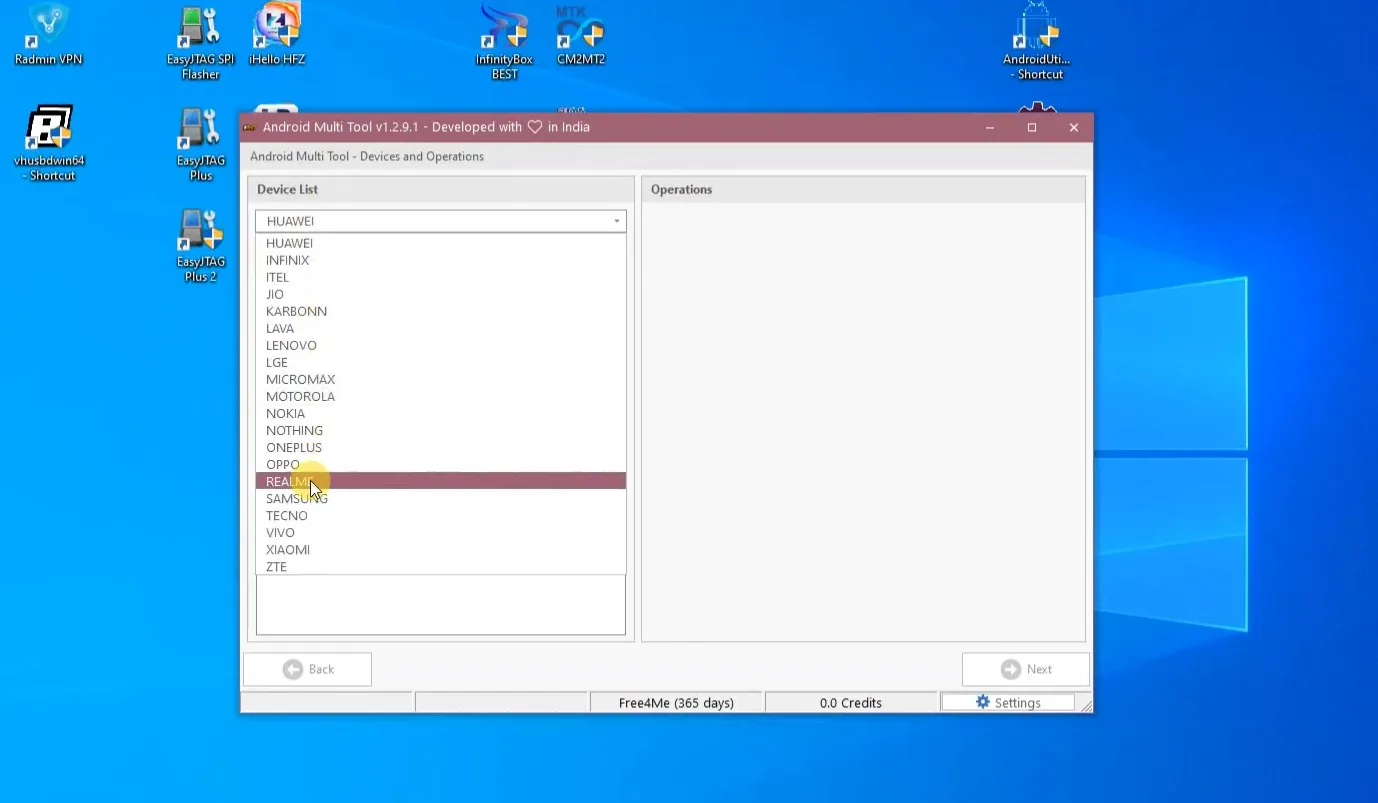Select KARBONN in the brand list
1378x803 pixels.
(x=441, y=311)
